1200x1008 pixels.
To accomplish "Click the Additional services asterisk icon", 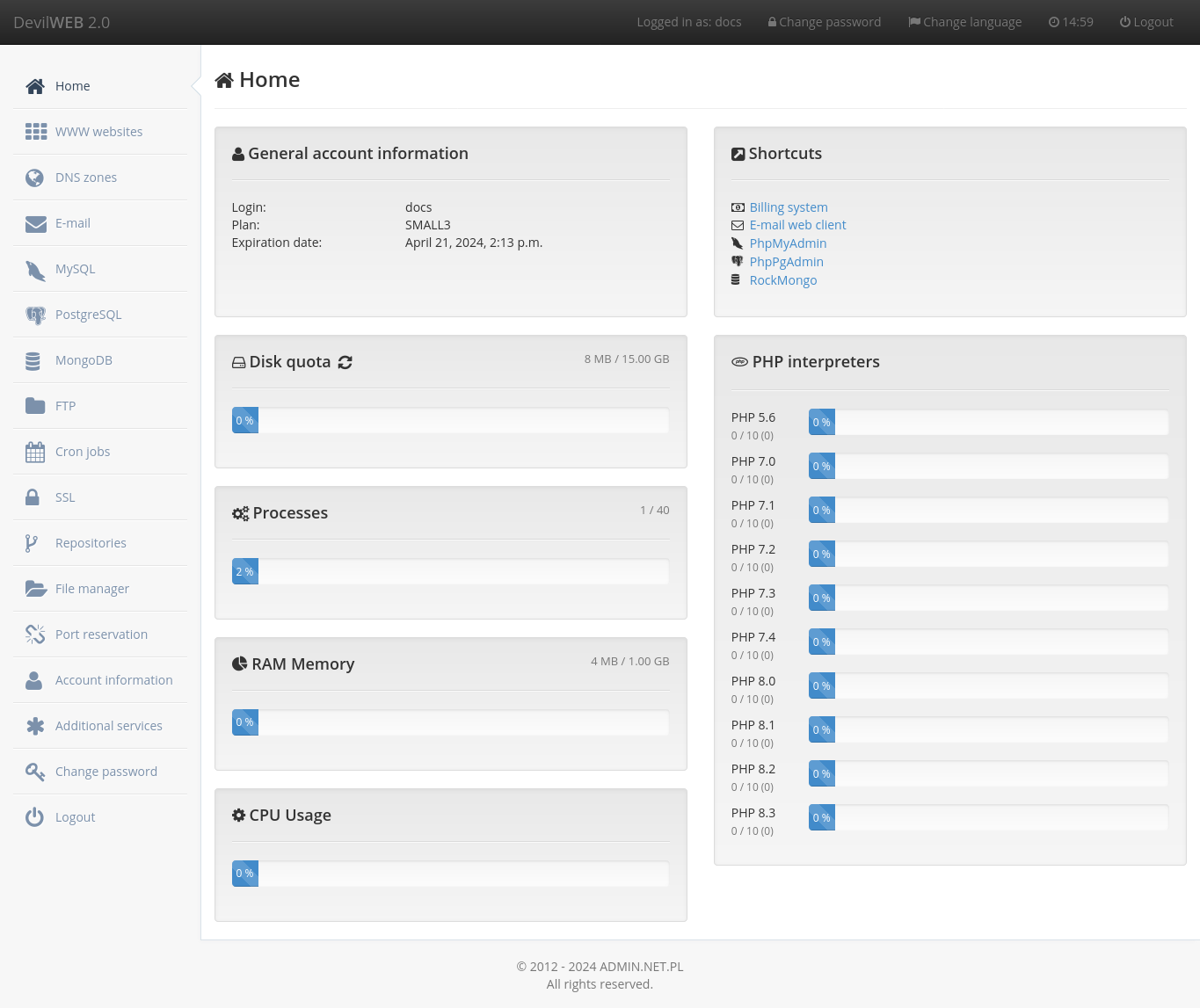I will (x=35, y=726).
